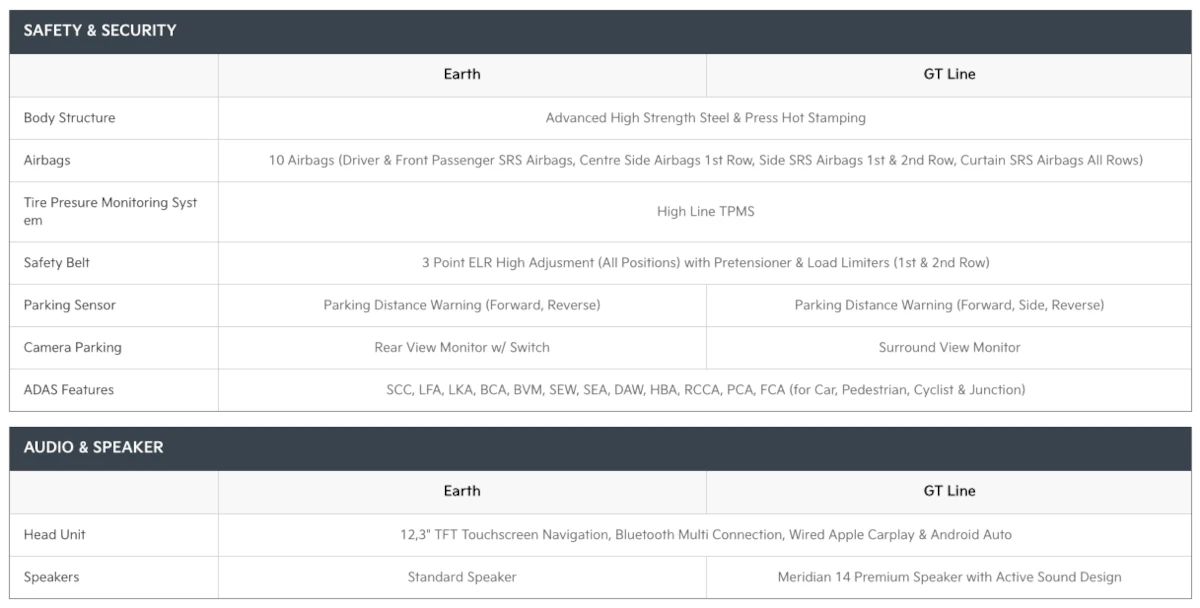
Task: Click the GT Line column header under Audio & Speaker
Action: pos(949,491)
